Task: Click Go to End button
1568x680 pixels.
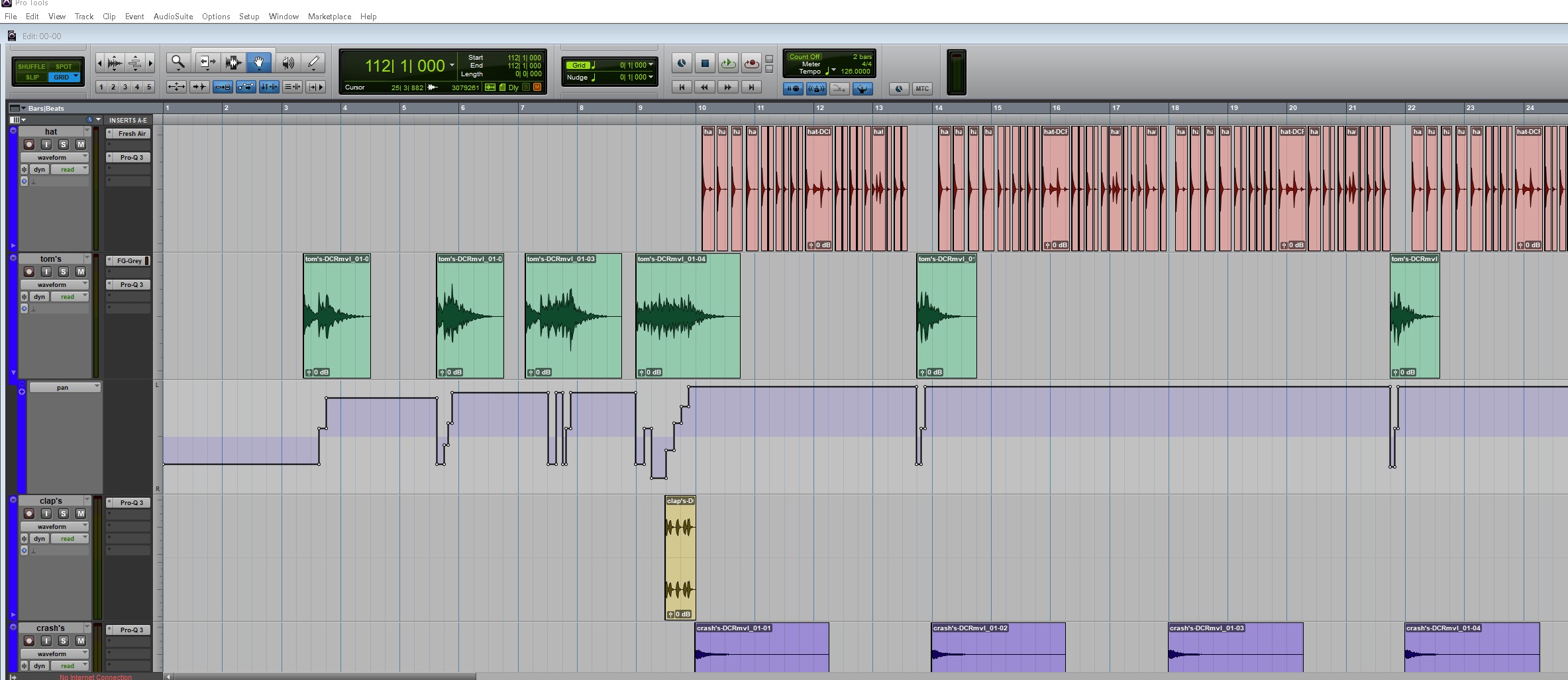Action: 751,87
